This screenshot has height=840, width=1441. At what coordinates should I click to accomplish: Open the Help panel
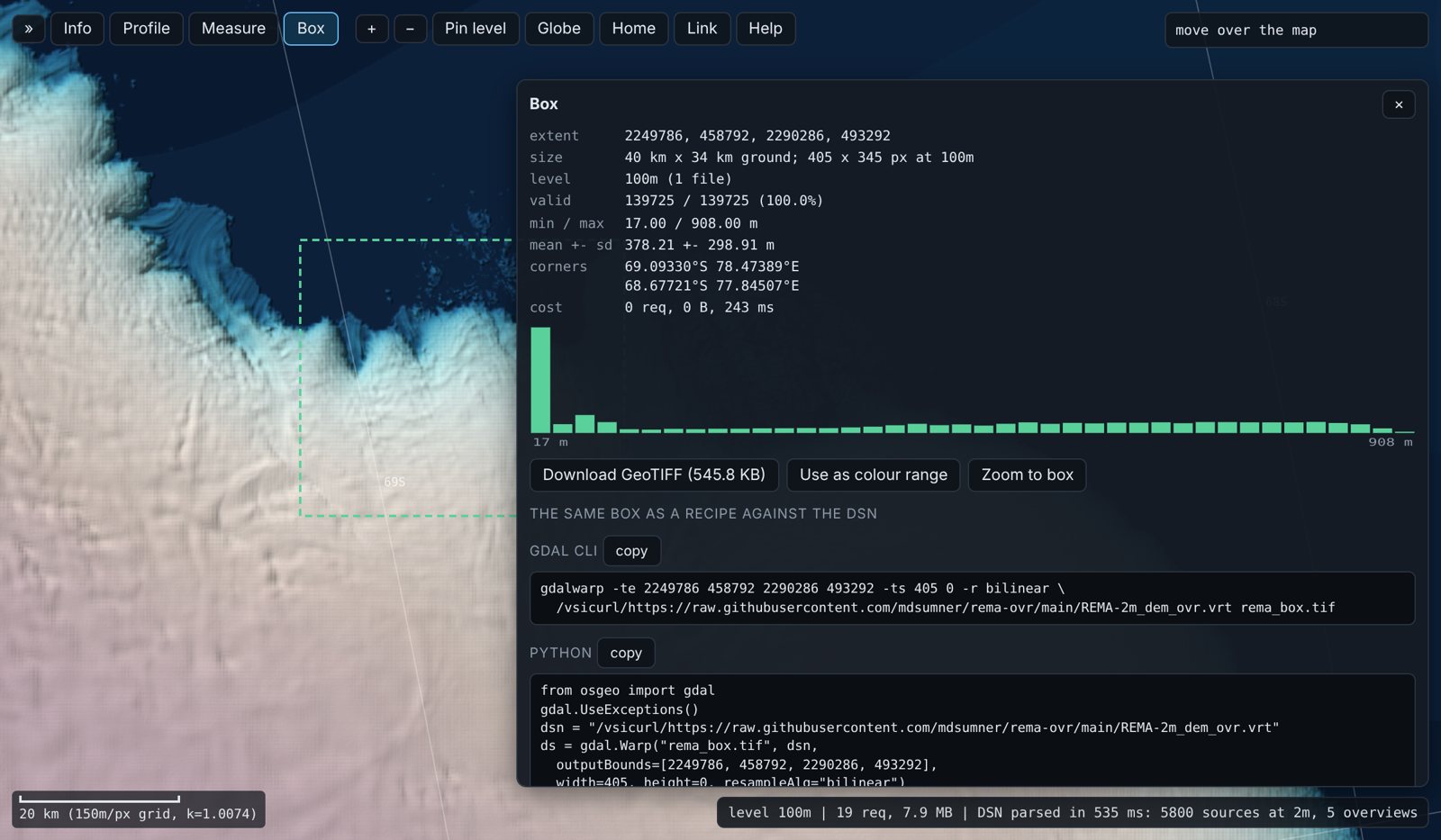[766, 29]
